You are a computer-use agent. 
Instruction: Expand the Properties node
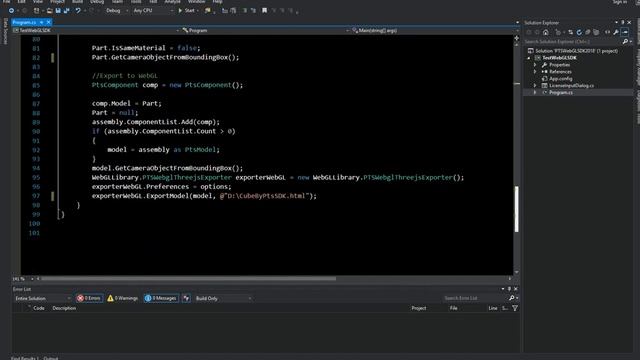(535, 65)
